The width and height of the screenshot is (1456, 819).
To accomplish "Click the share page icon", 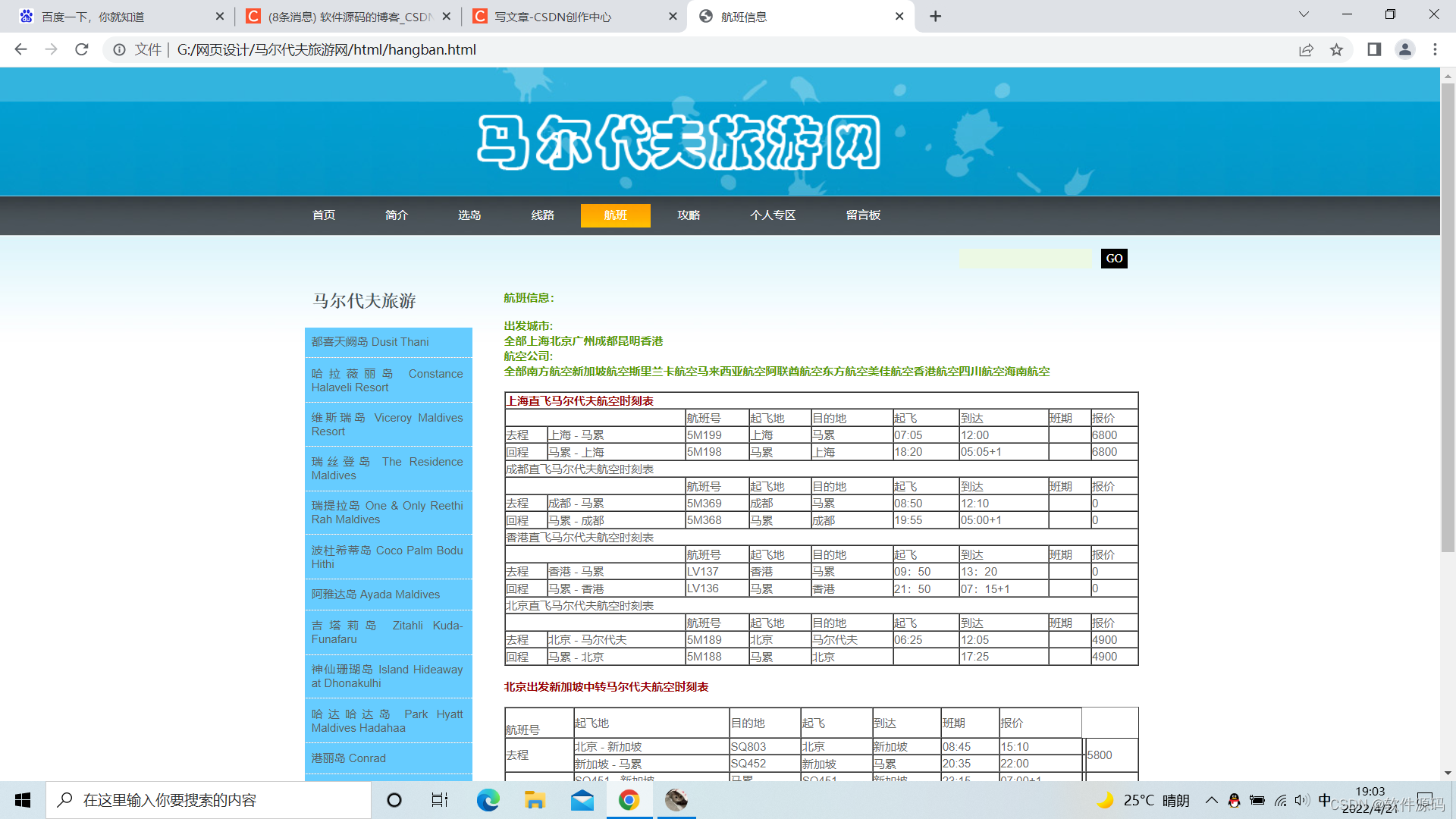I will [x=1306, y=49].
